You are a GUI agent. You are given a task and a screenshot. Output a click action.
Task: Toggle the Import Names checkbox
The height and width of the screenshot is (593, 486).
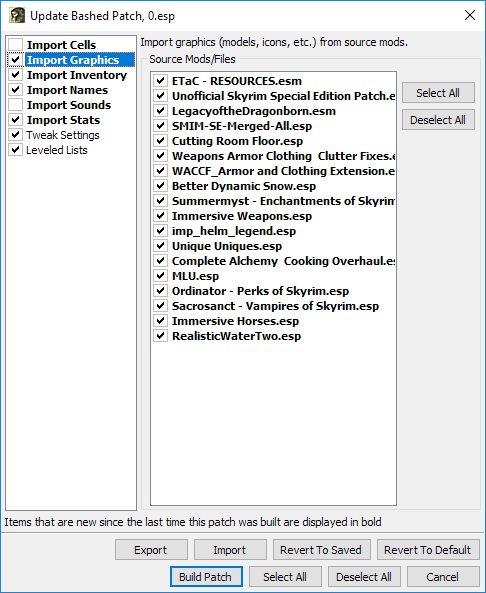click(x=16, y=90)
